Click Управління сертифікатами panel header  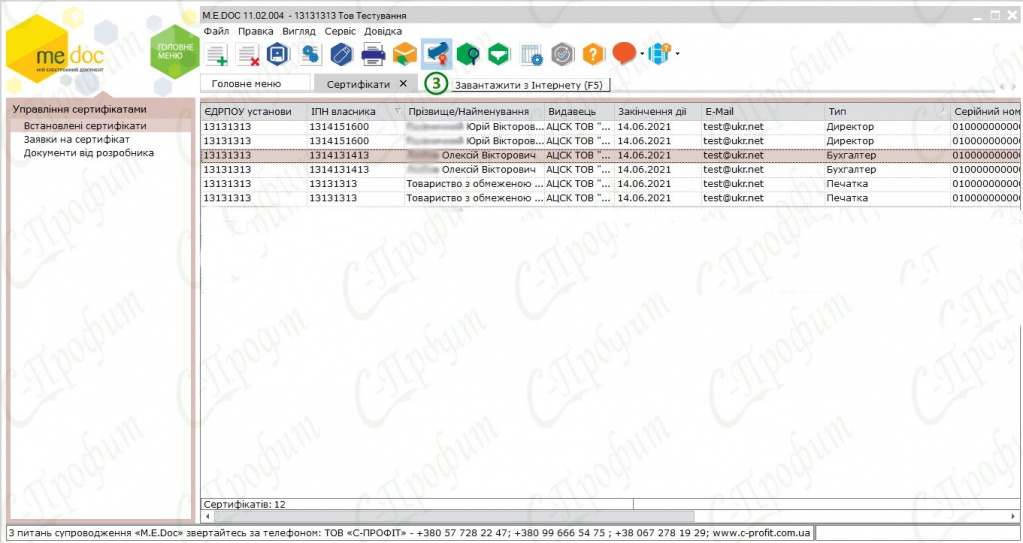[x=80, y=109]
